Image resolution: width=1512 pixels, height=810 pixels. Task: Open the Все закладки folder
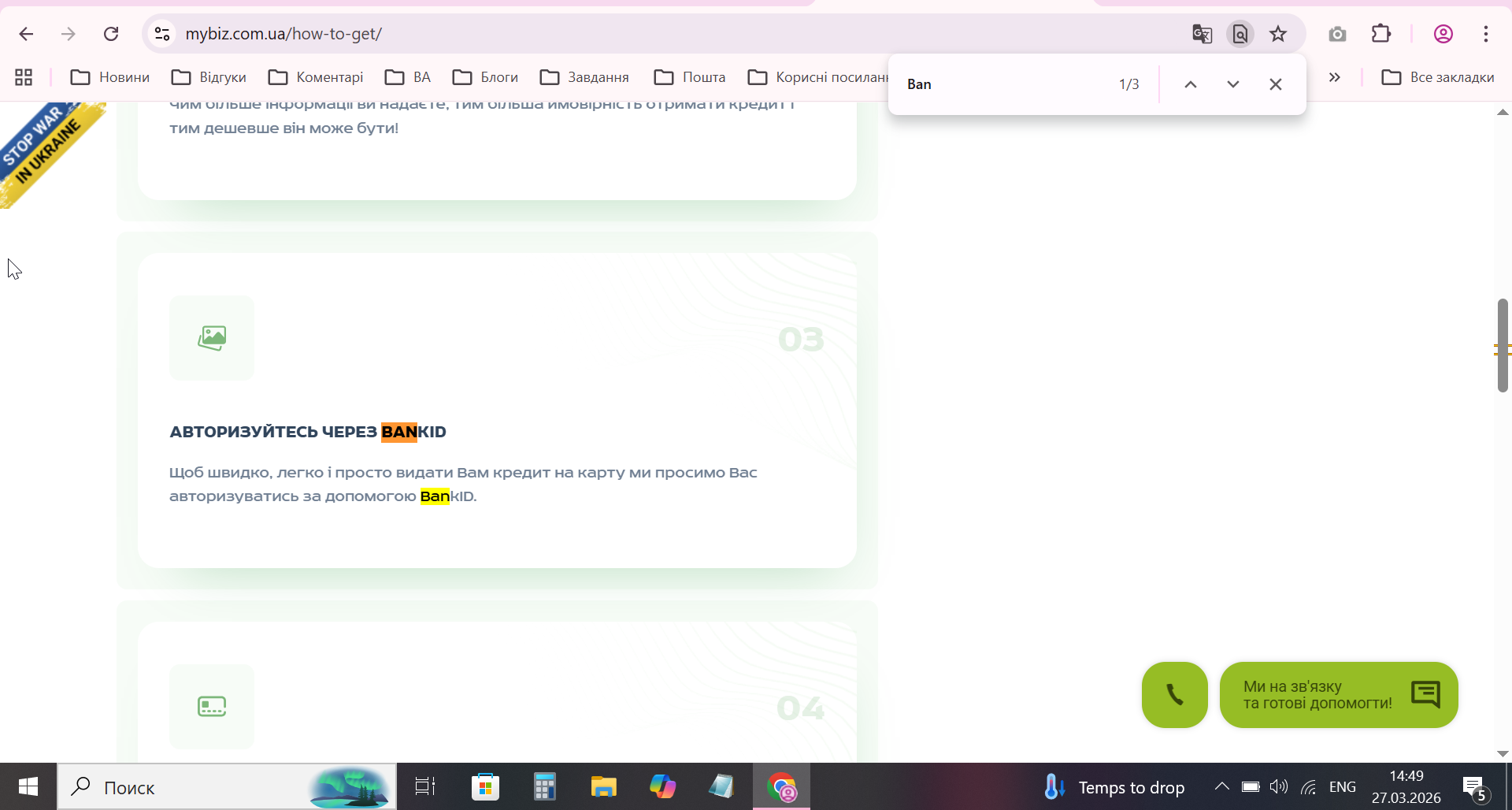coord(1438,77)
